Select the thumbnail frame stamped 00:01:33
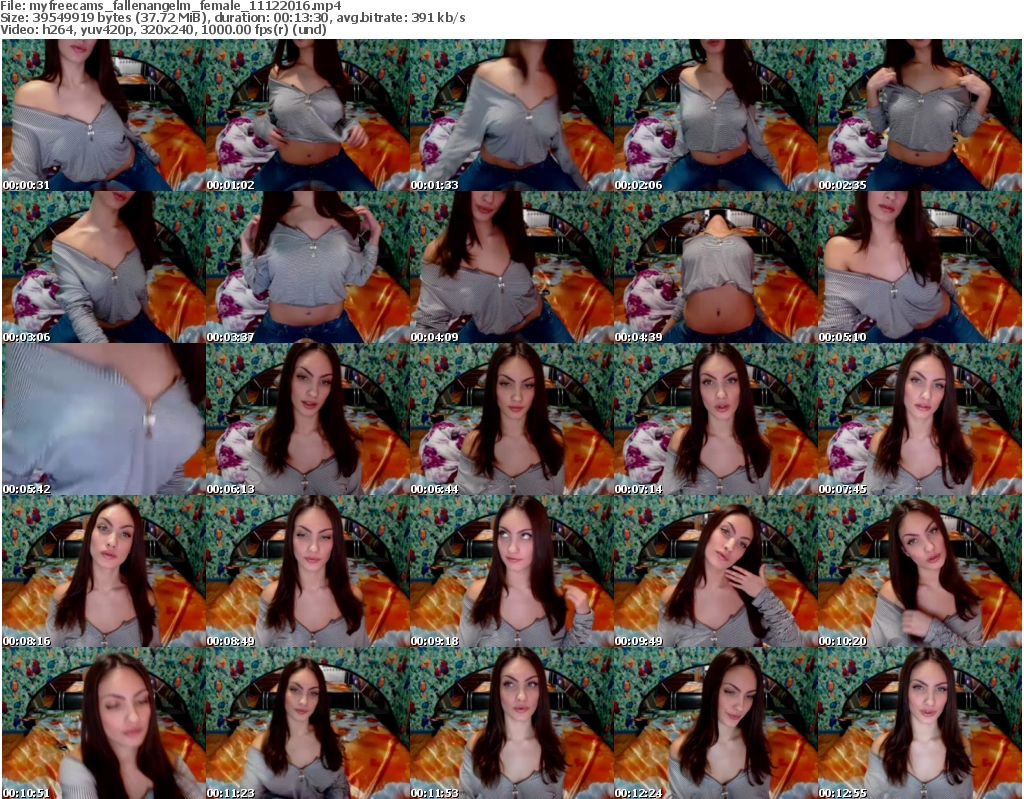Image resolution: width=1024 pixels, height=799 pixels. 511,115
